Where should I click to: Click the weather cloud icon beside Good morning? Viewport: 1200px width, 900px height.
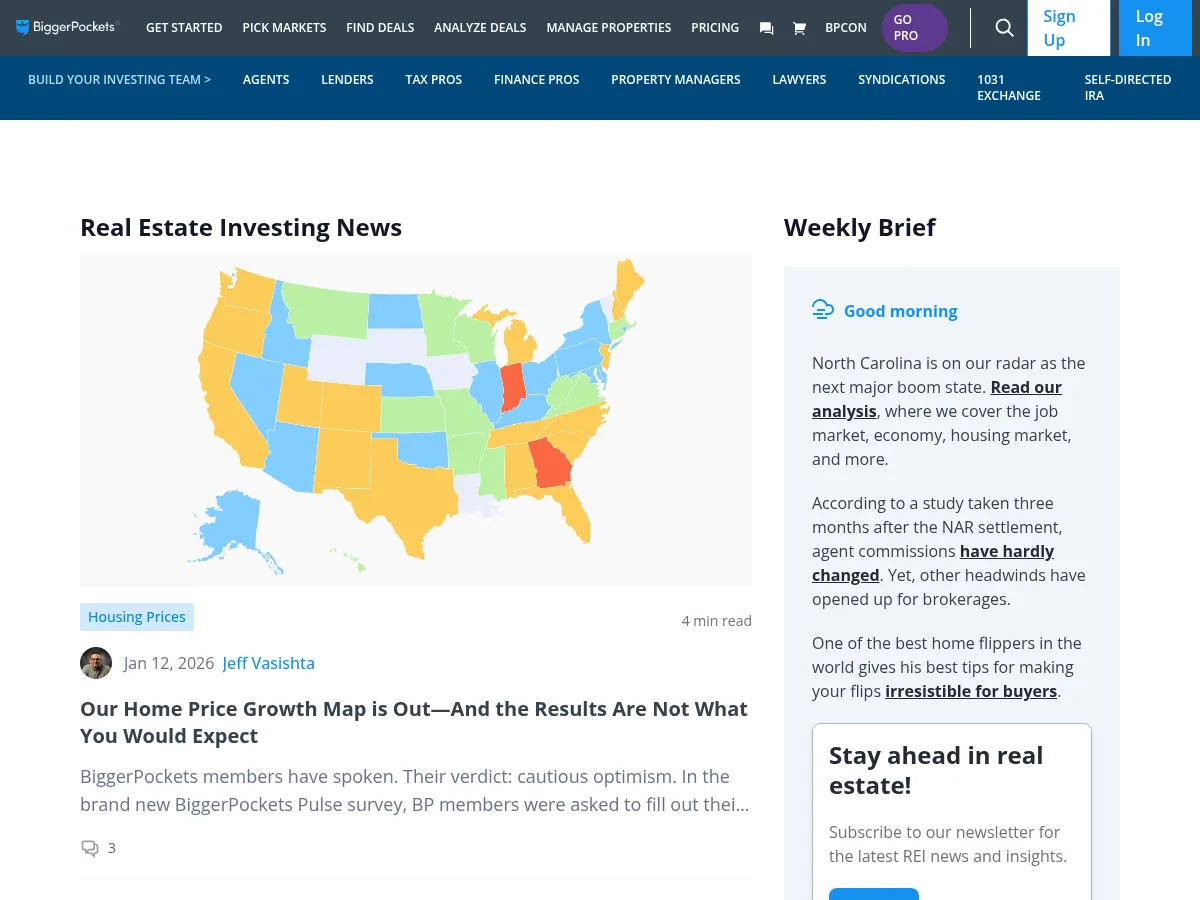point(823,310)
